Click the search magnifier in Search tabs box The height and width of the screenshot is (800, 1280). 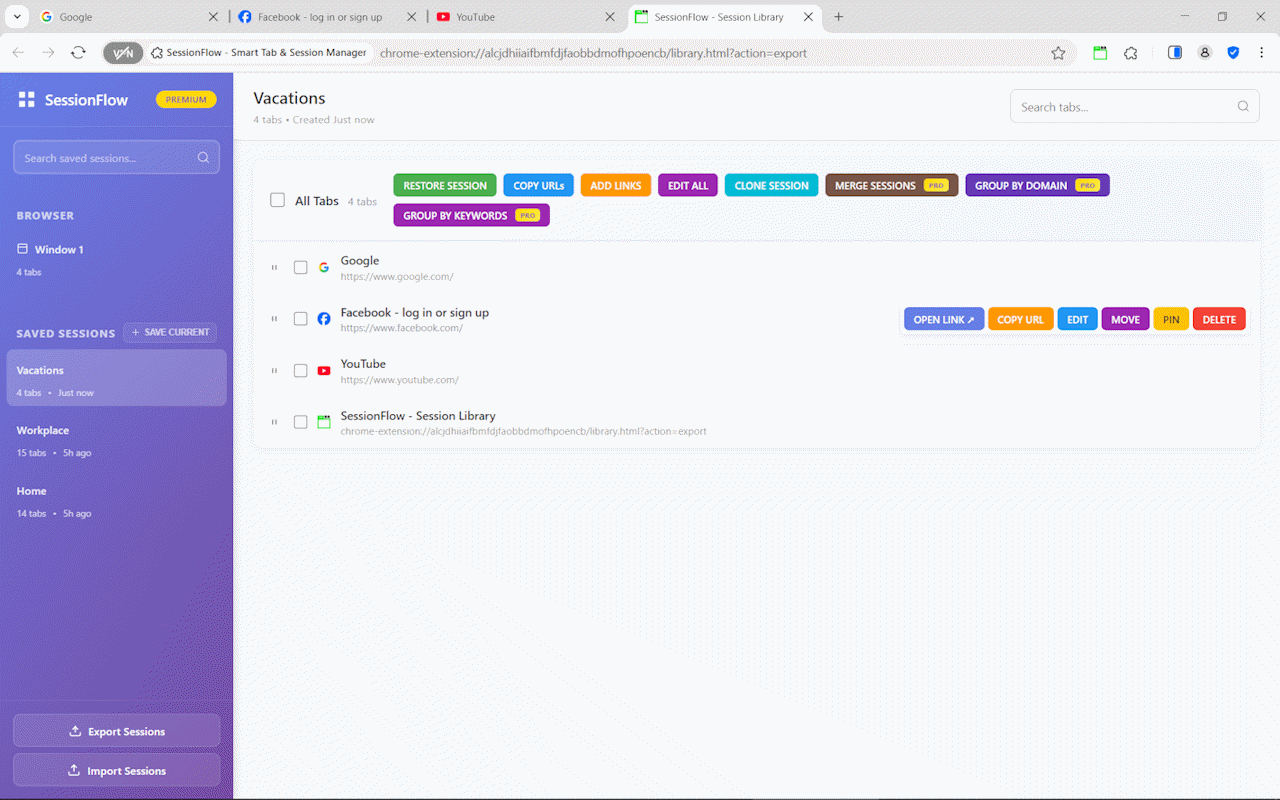pyautogui.click(x=1243, y=107)
